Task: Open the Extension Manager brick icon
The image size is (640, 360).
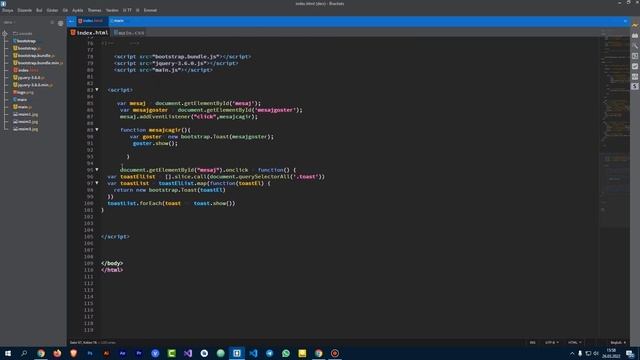Action: (635, 36)
